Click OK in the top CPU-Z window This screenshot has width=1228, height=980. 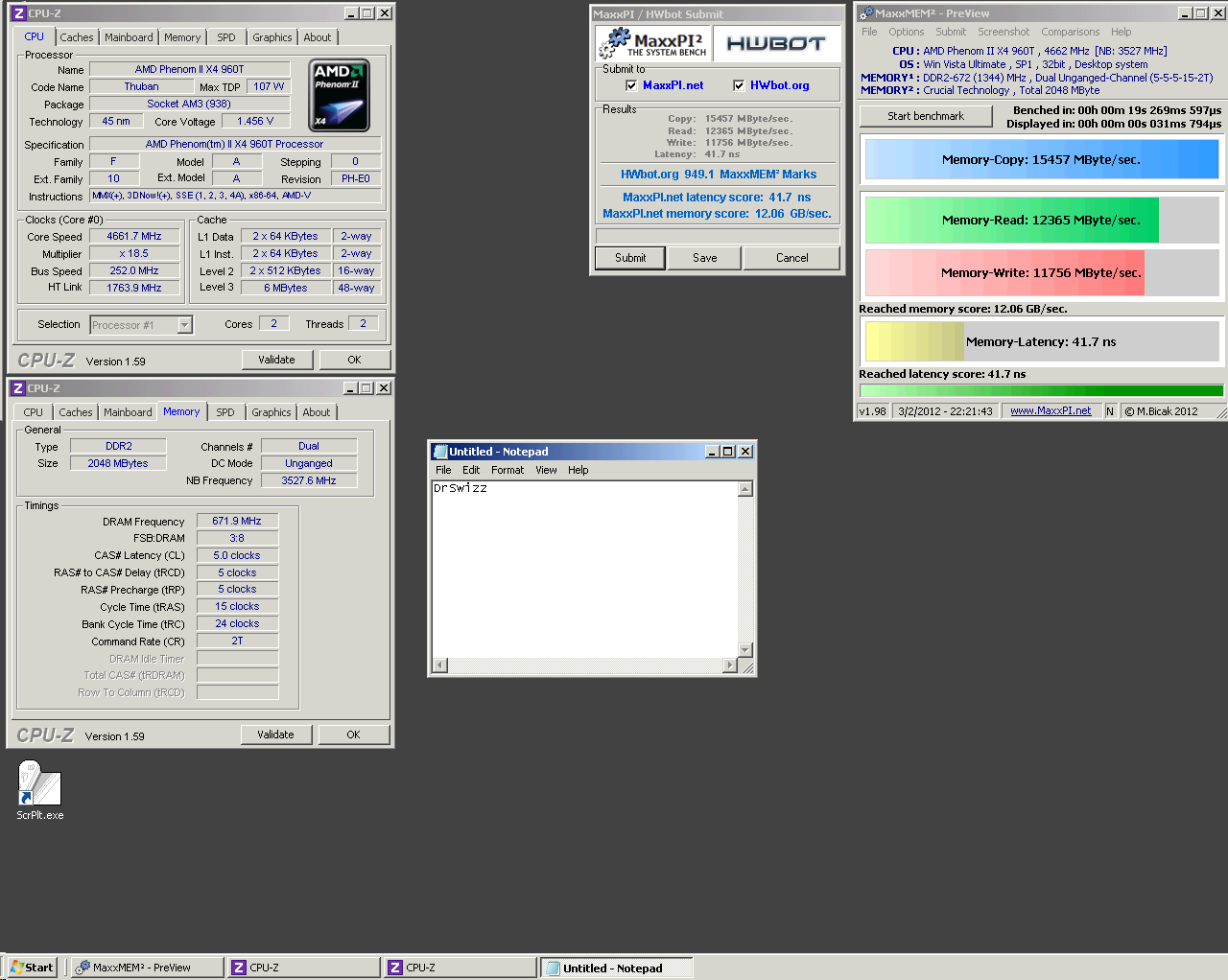(354, 360)
